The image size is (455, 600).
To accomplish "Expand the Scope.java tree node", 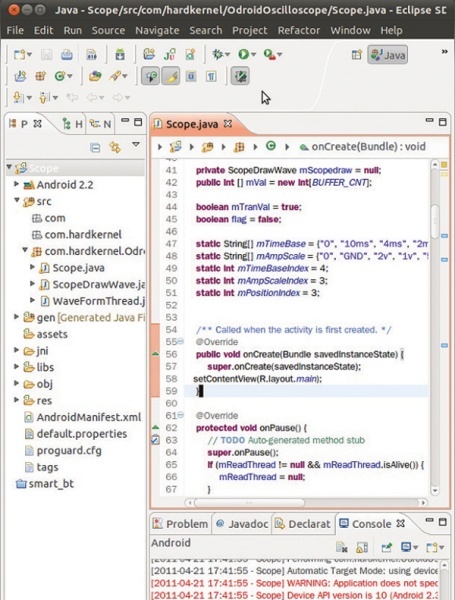I will coord(33,267).
